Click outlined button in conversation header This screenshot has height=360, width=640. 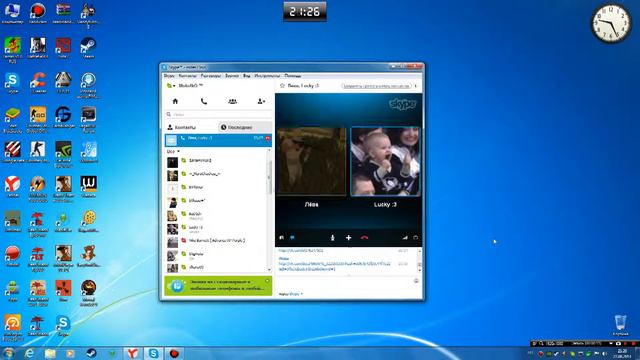click(x=376, y=86)
